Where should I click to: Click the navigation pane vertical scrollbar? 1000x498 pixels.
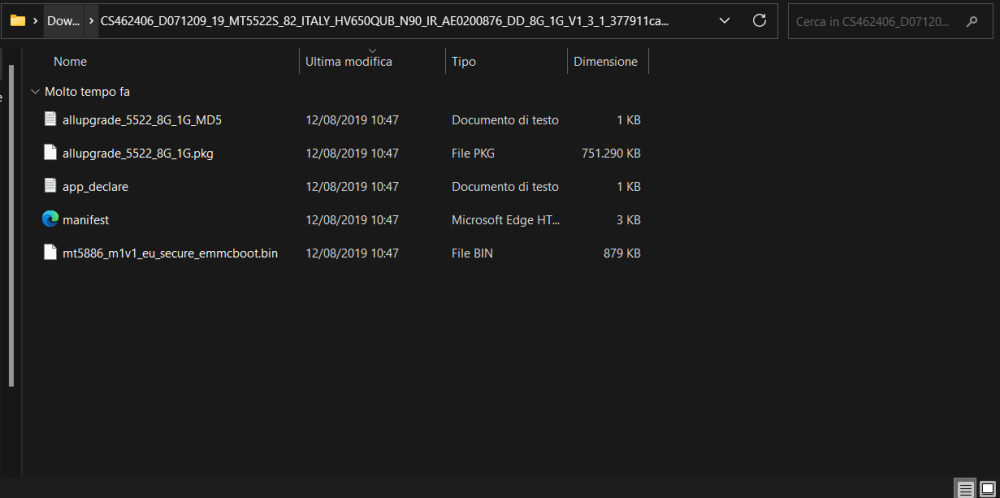11,220
